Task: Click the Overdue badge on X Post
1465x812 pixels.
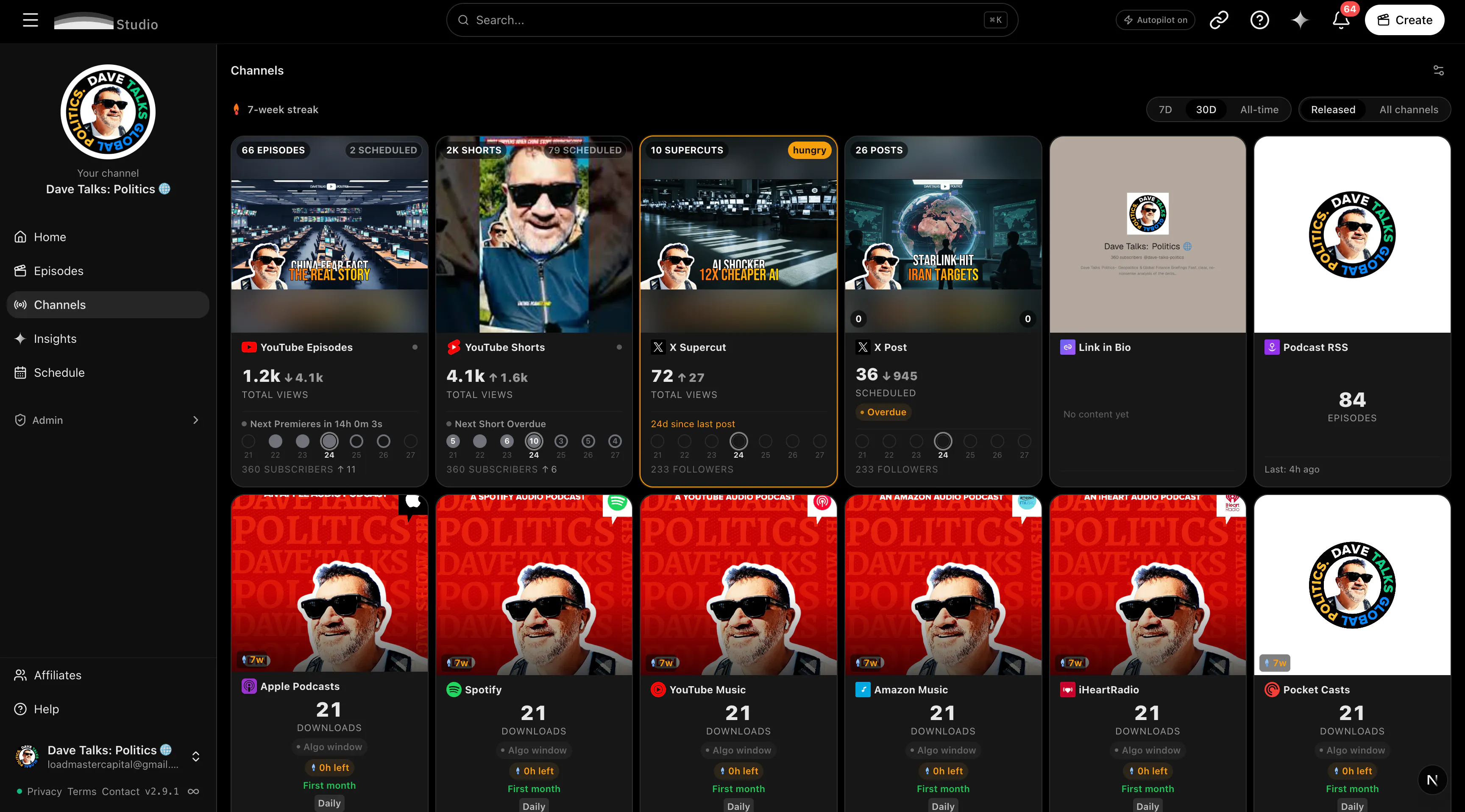Action: [883, 412]
